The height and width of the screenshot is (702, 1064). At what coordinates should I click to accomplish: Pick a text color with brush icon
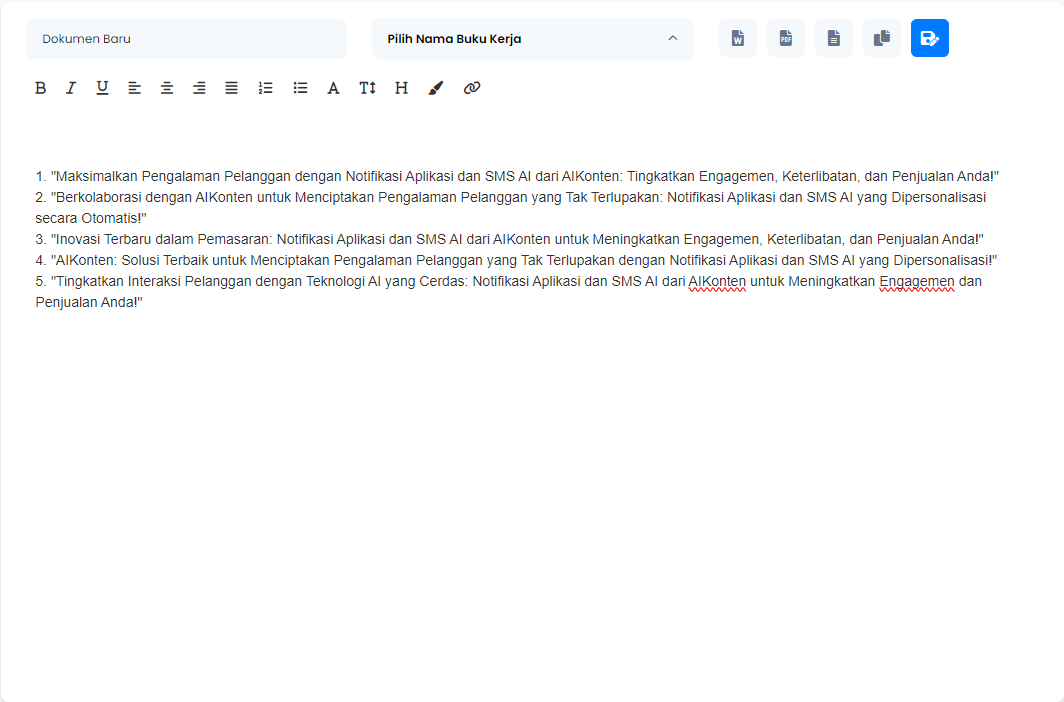[435, 88]
